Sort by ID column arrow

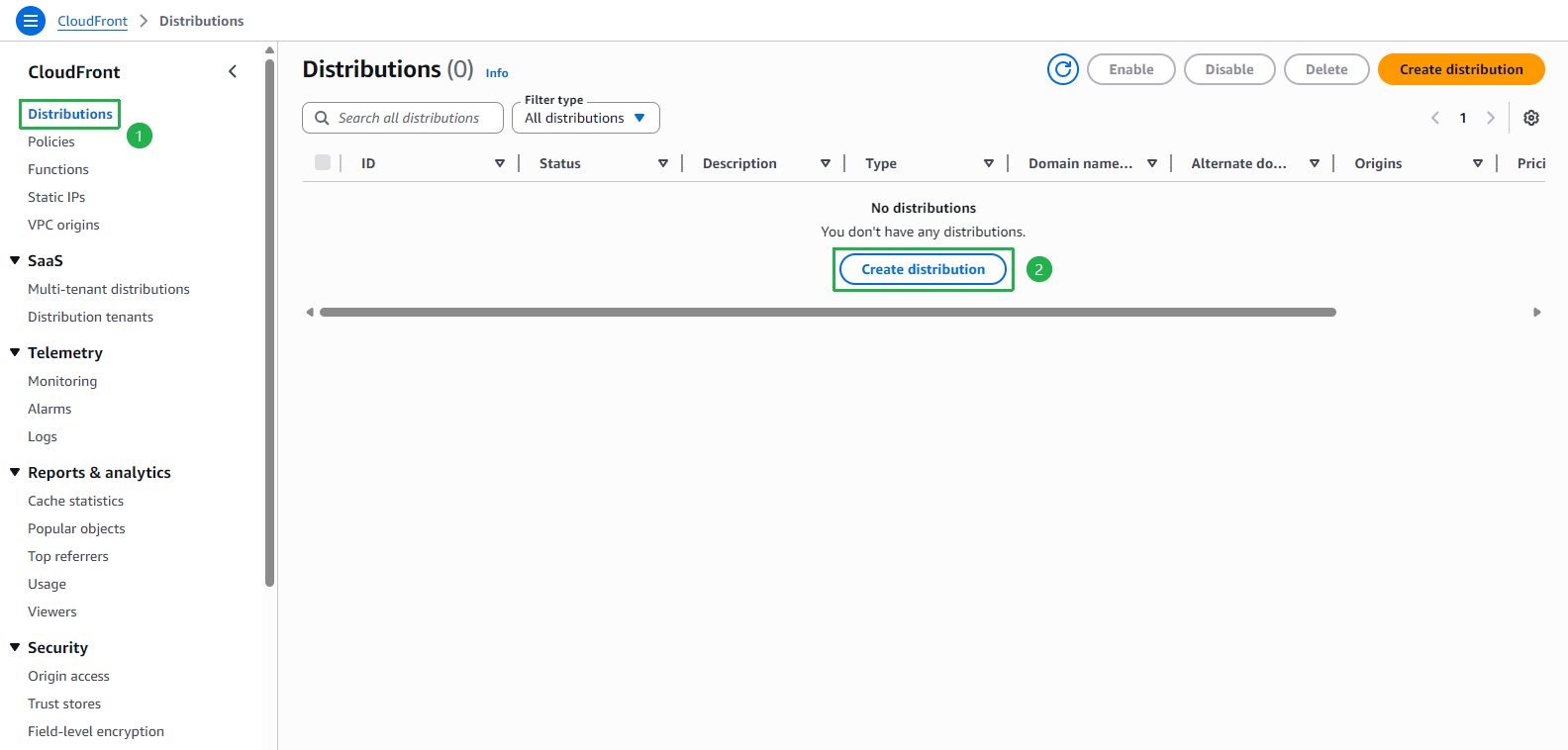click(x=500, y=163)
